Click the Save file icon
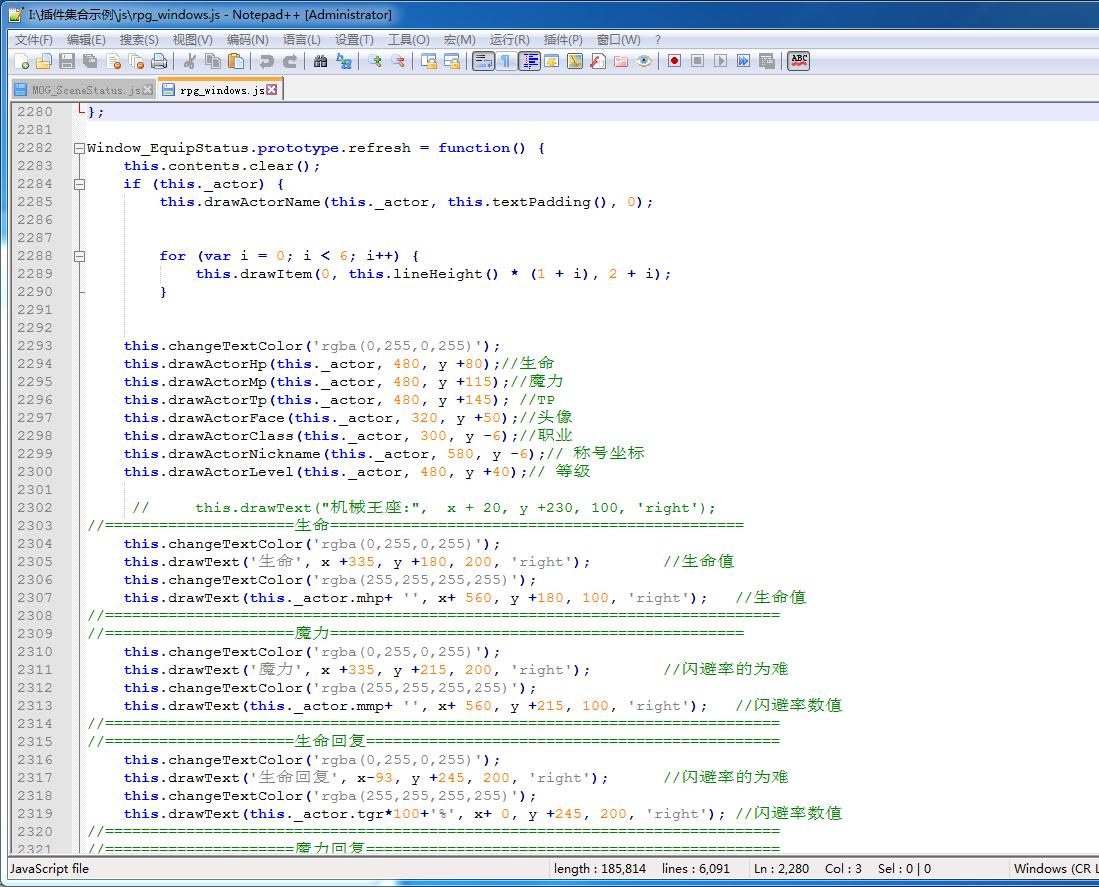Viewport: 1099px width, 887px height. pyautogui.click(x=67, y=62)
